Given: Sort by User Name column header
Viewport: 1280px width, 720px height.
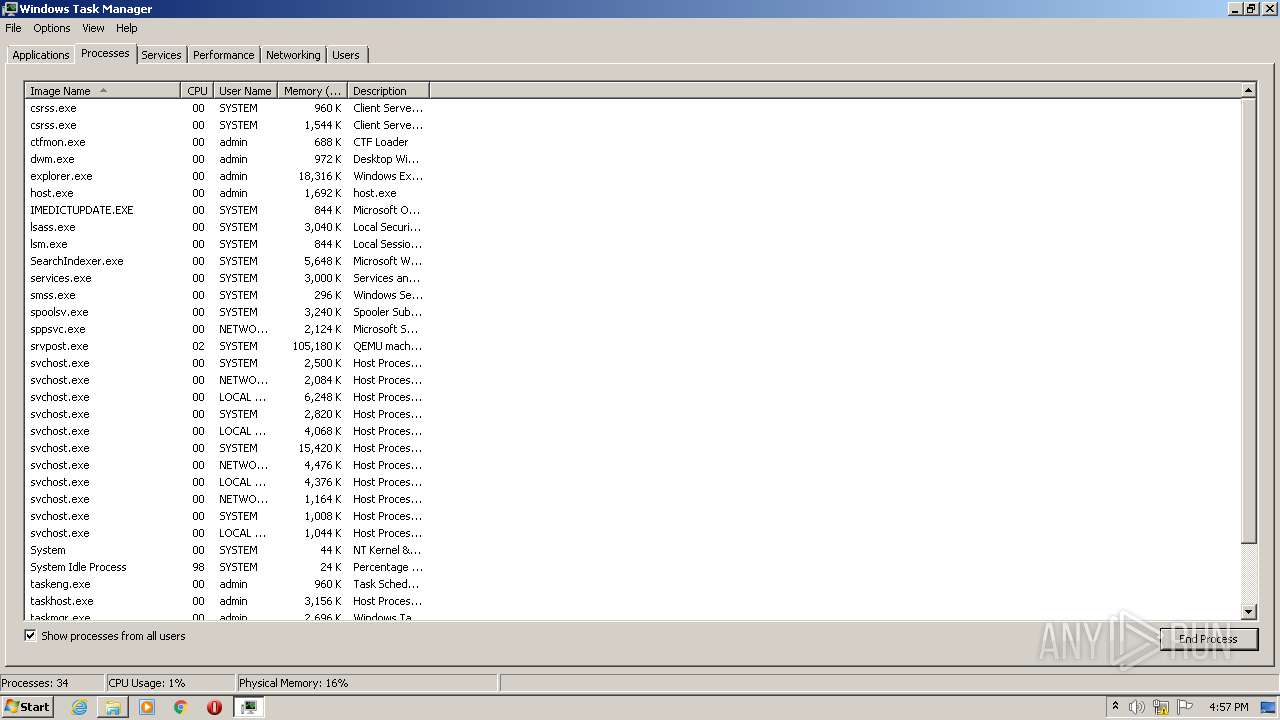Looking at the screenshot, I should 245,90.
